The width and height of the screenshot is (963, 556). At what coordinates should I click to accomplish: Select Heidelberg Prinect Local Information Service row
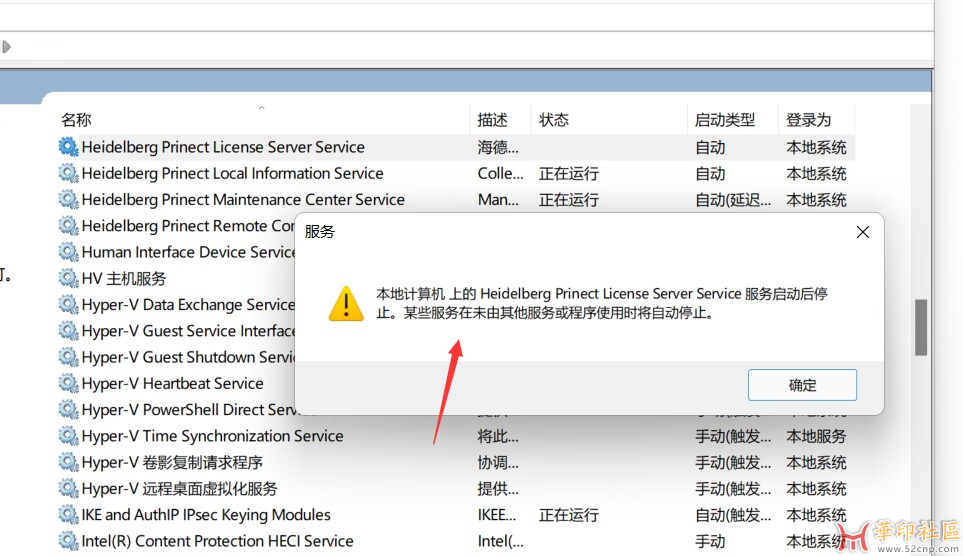(454, 173)
